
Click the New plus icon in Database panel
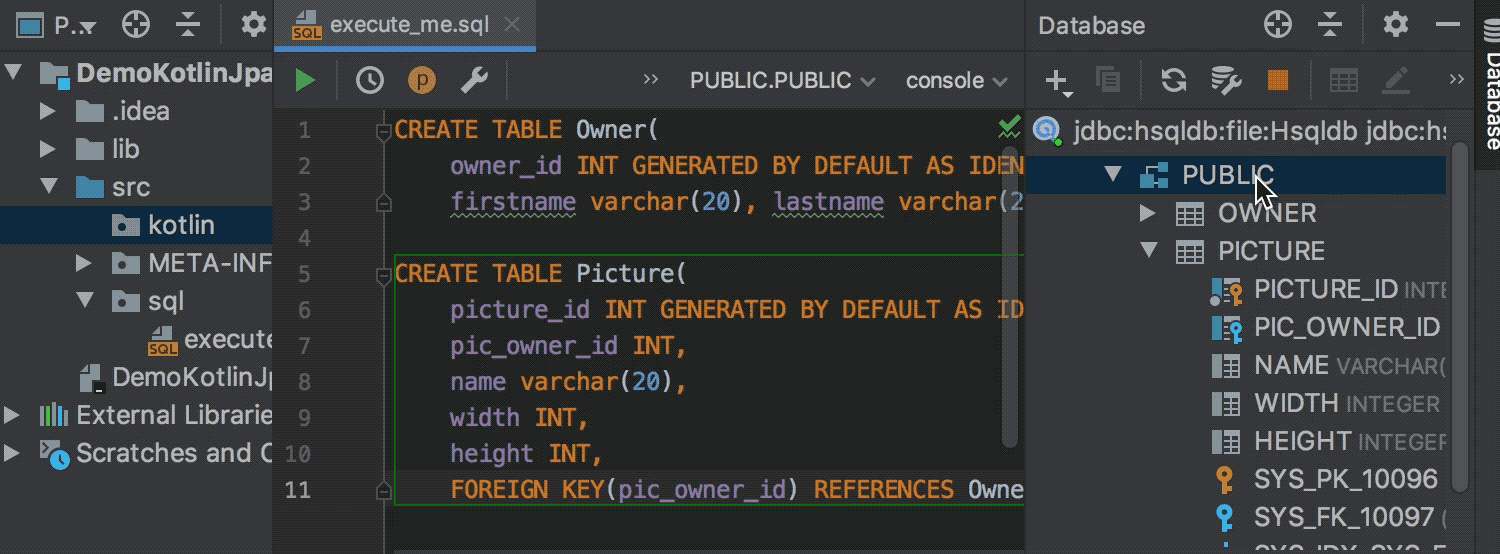coord(1056,81)
